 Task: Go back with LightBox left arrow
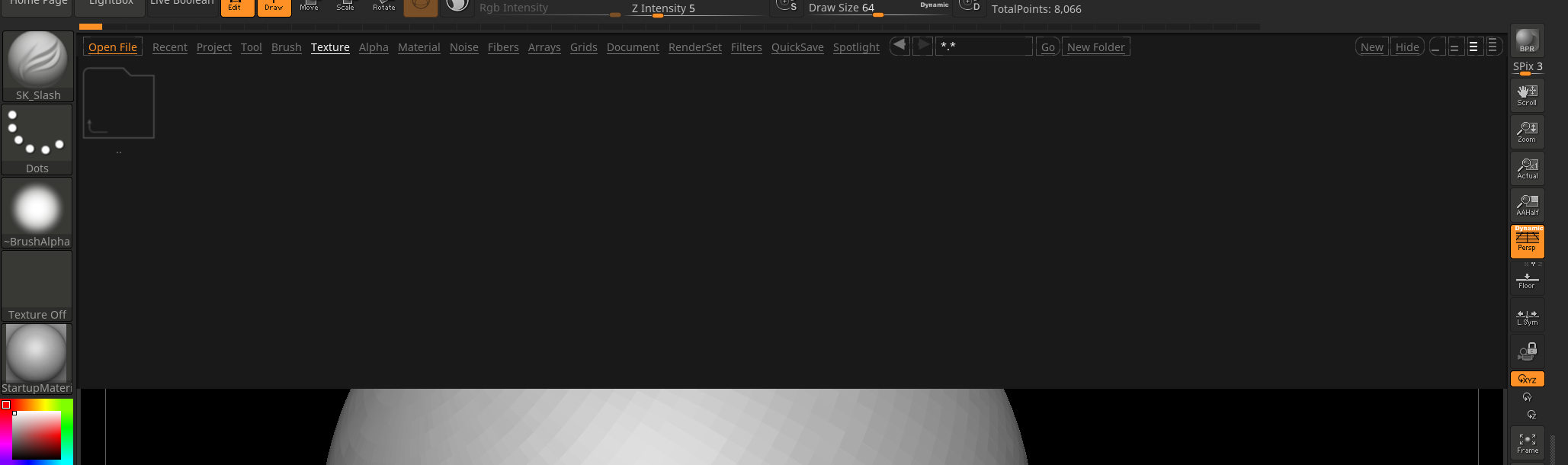pos(899,46)
